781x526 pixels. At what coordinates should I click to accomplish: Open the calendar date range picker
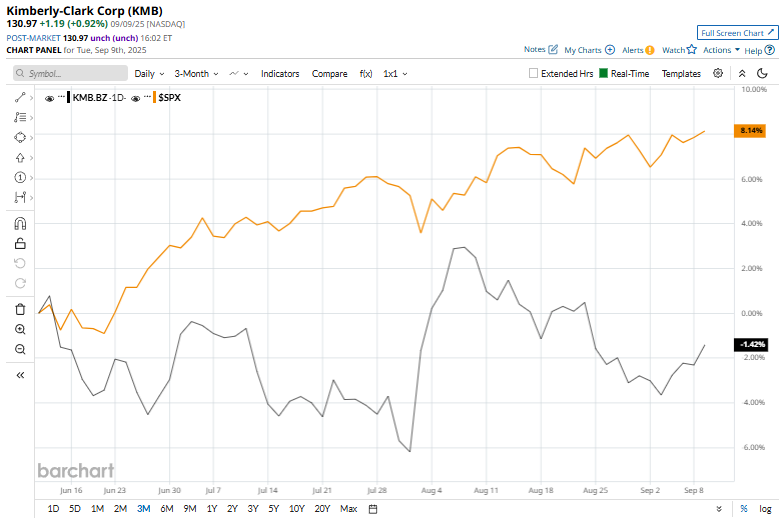(x=373, y=509)
